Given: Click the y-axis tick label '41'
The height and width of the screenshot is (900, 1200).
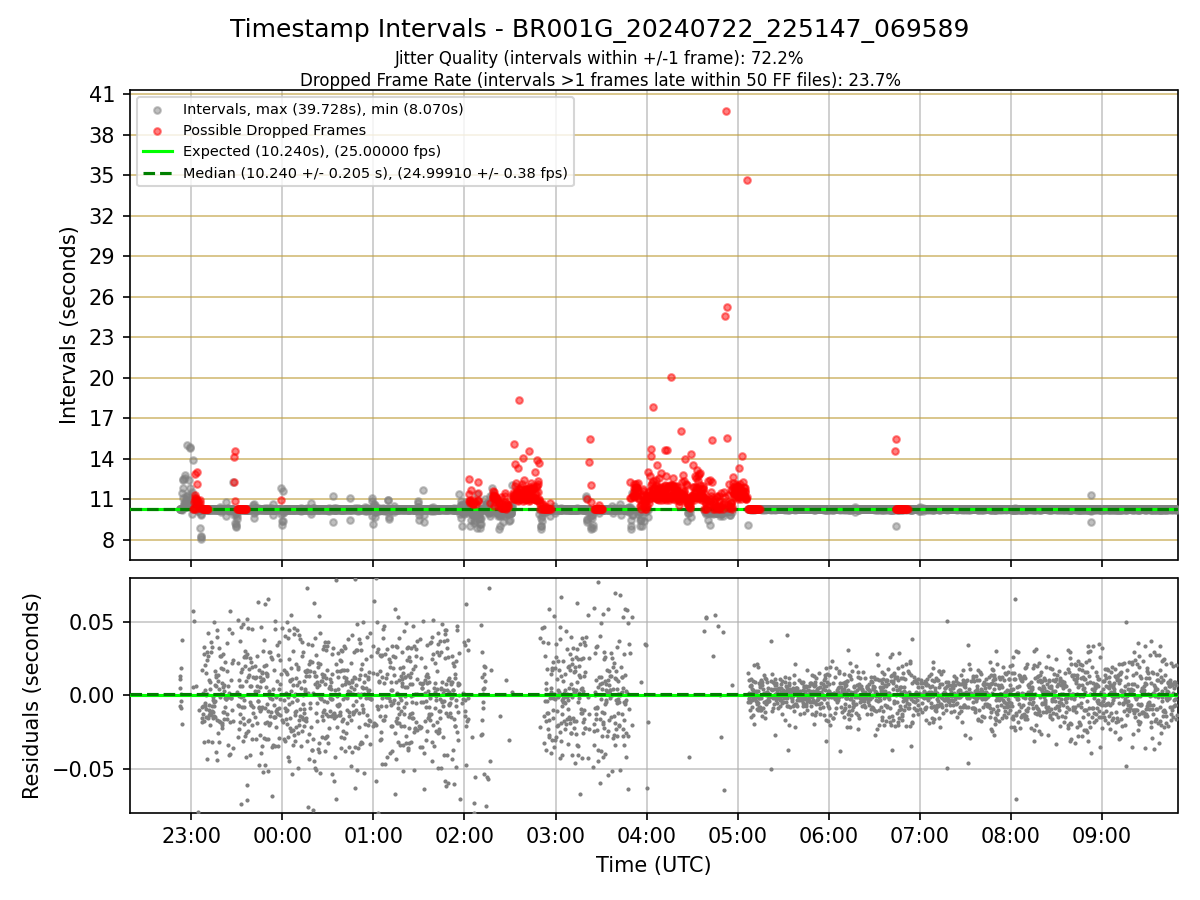Looking at the screenshot, I should [x=102, y=95].
